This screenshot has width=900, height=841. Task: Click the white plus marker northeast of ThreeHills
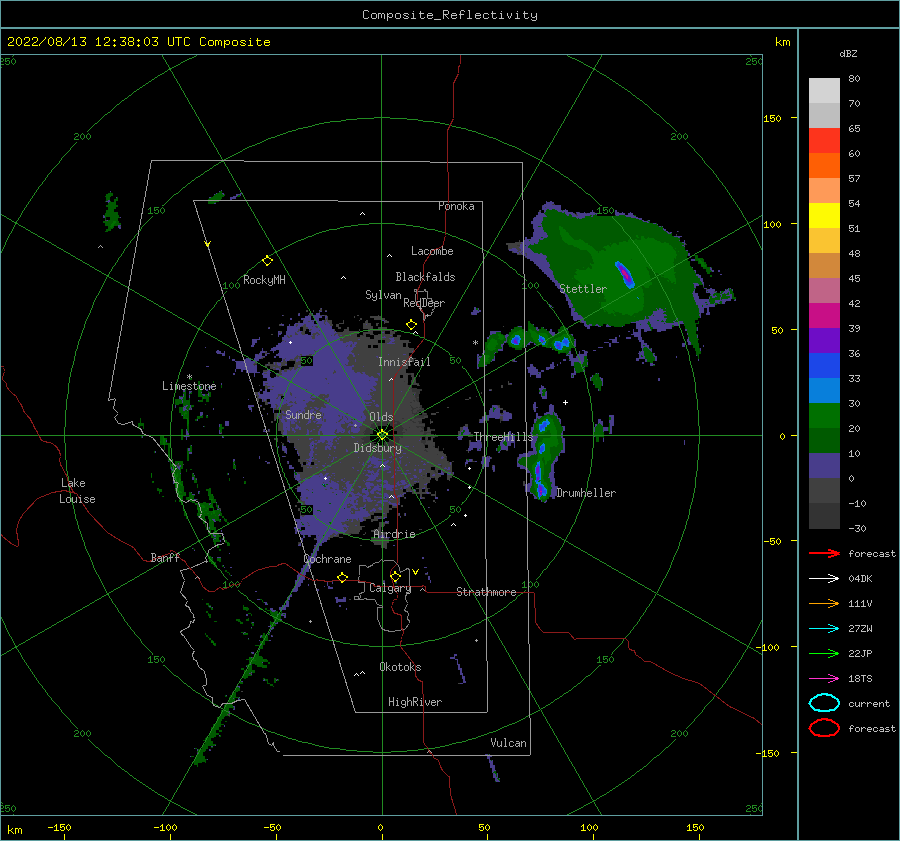point(565,402)
